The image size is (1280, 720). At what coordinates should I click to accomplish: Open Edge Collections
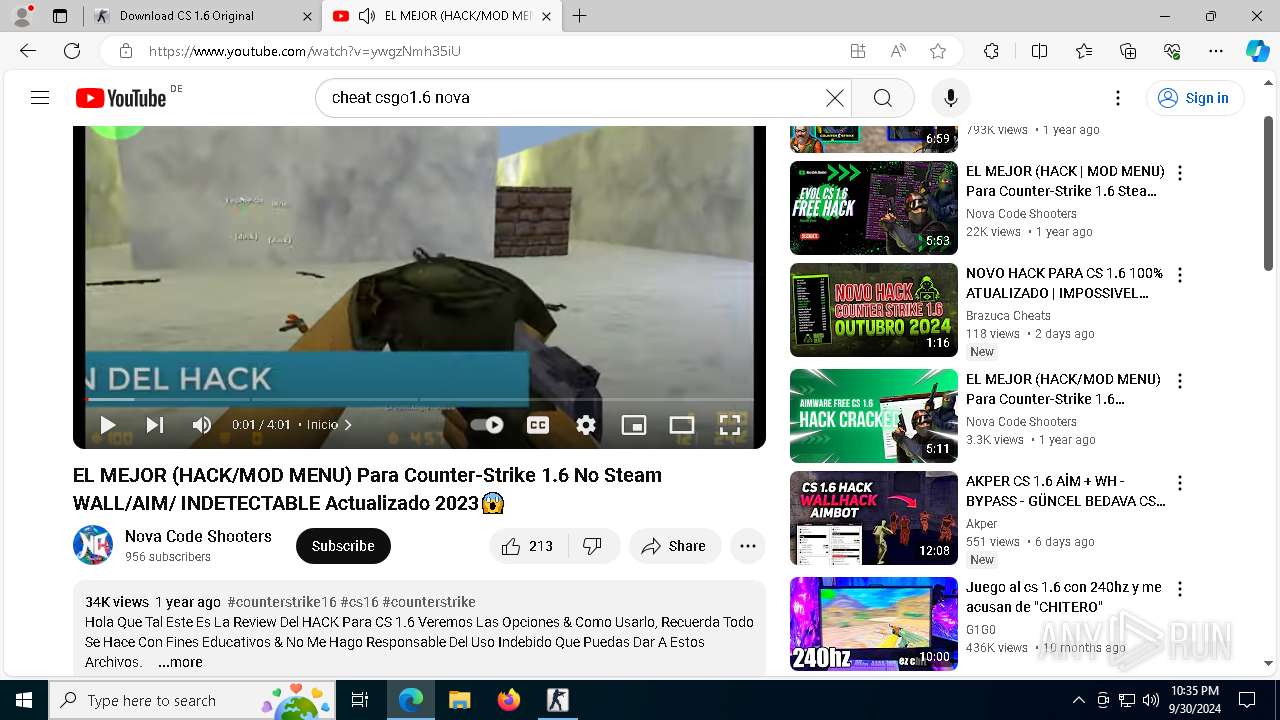pyautogui.click(x=1128, y=51)
